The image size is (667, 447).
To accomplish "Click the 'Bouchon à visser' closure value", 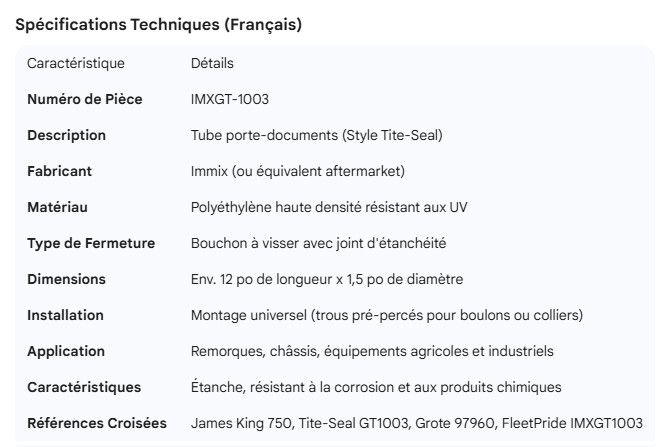I will tap(318, 243).
